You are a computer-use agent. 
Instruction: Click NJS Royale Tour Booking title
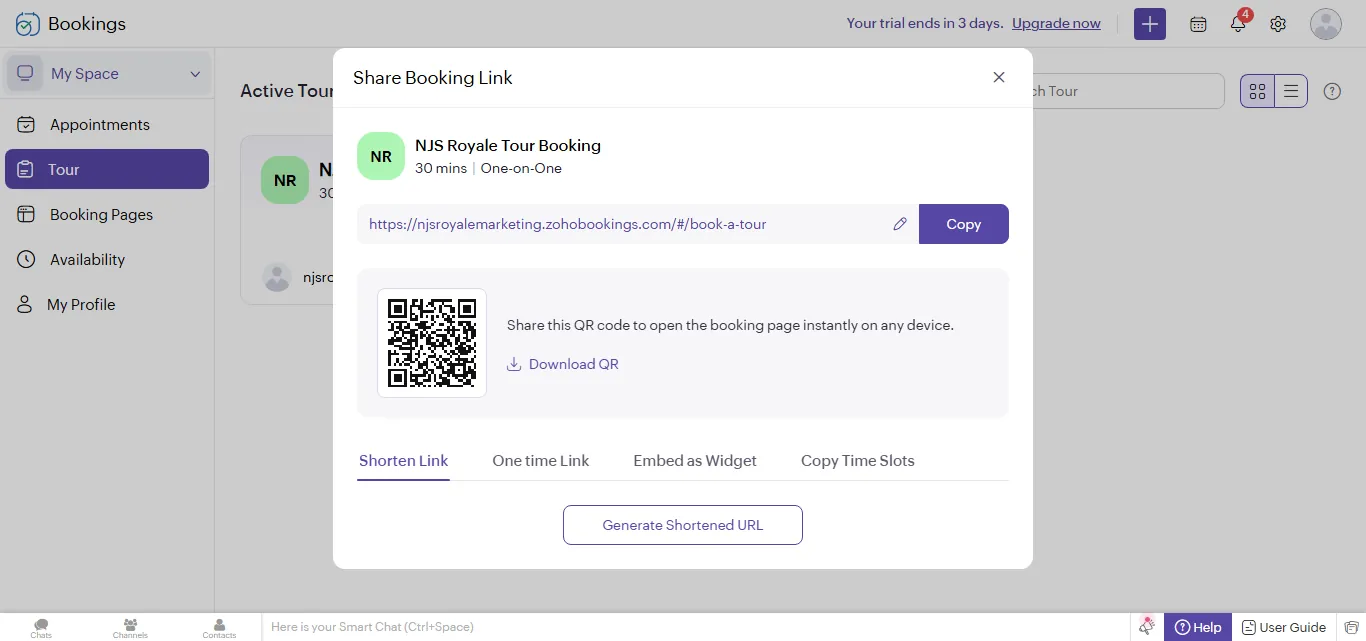point(508,145)
